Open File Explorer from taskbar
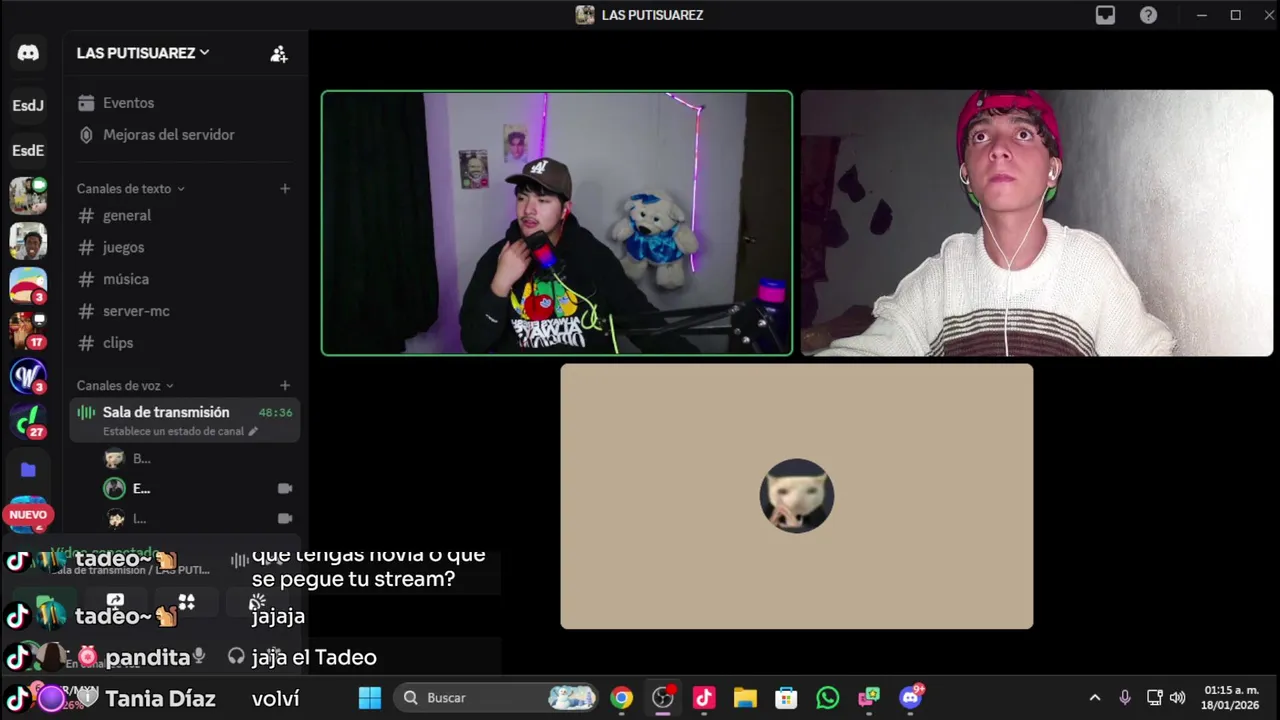 745,698
